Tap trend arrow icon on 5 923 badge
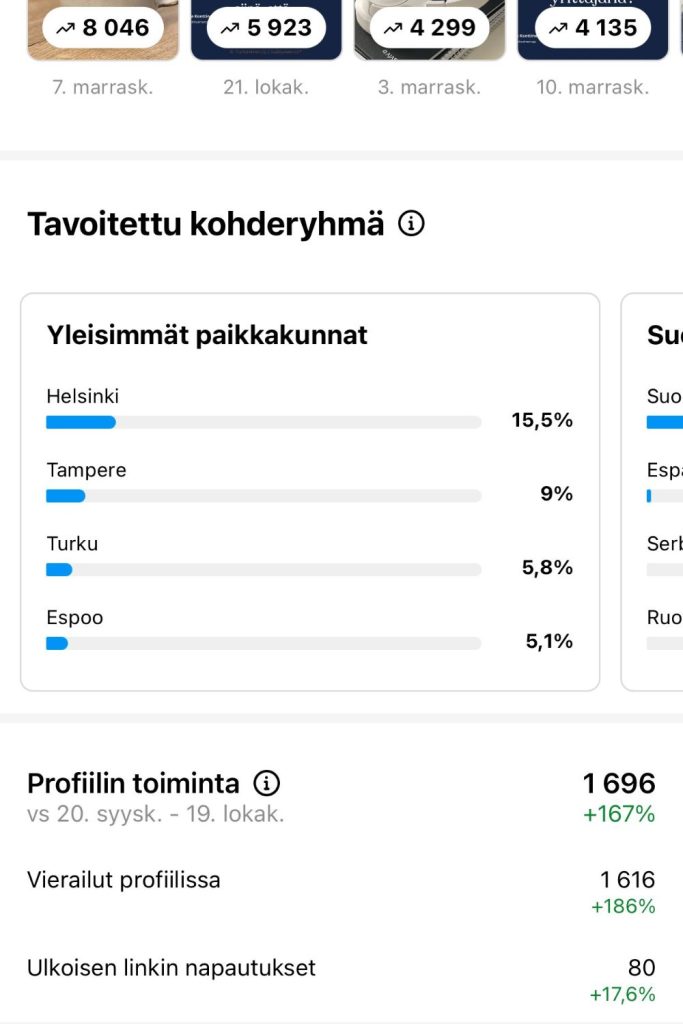Viewport: 683px width, 1024px height. click(230, 29)
